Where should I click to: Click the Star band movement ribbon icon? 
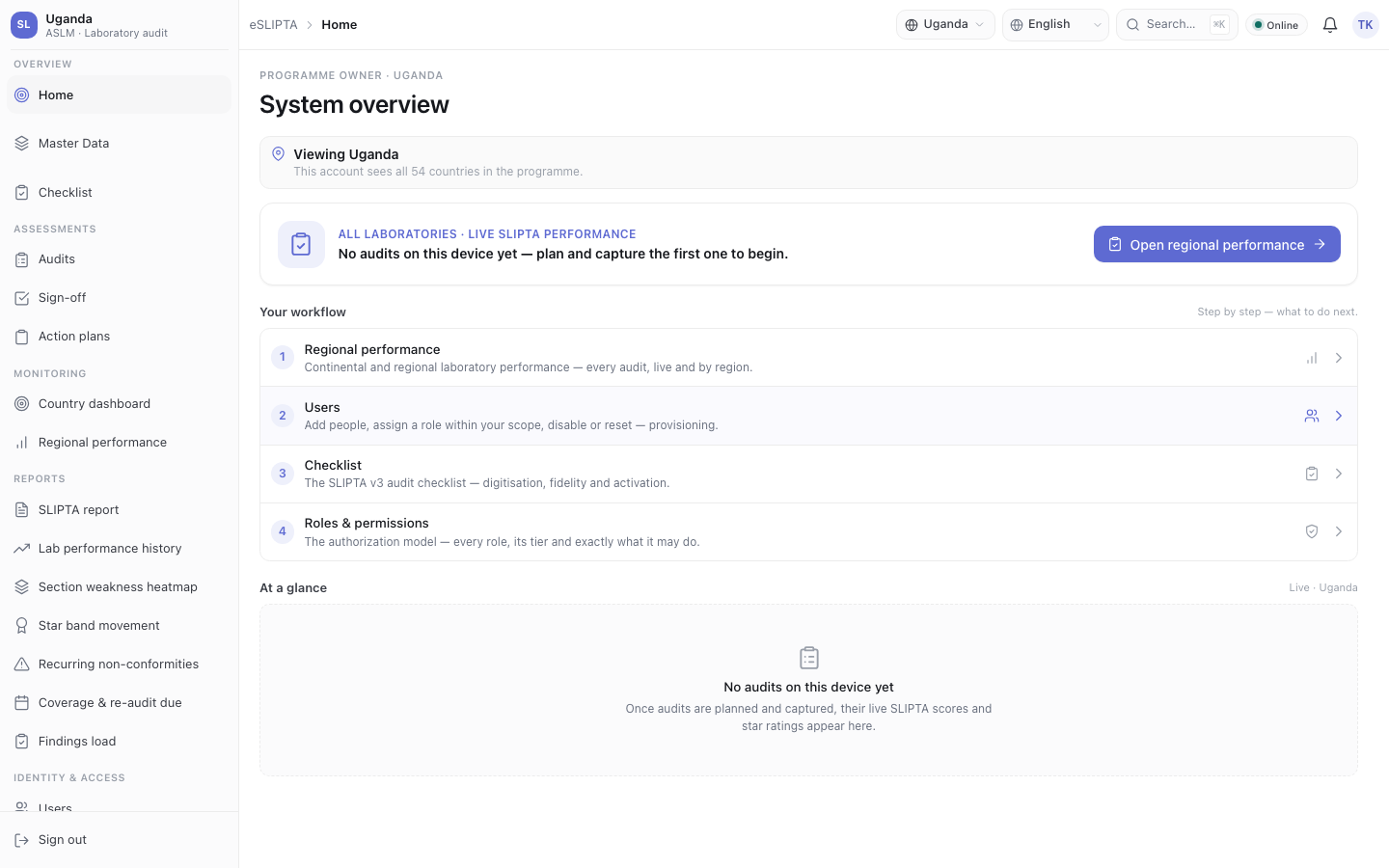21,626
